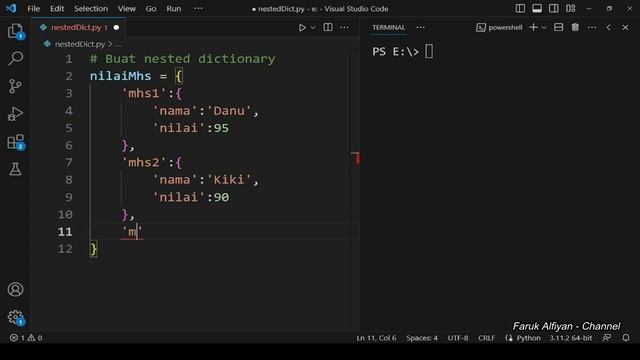Toggle Secondary Side Bar layout button
The height and width of the screenshot is (360, 640).
(553, 9)
